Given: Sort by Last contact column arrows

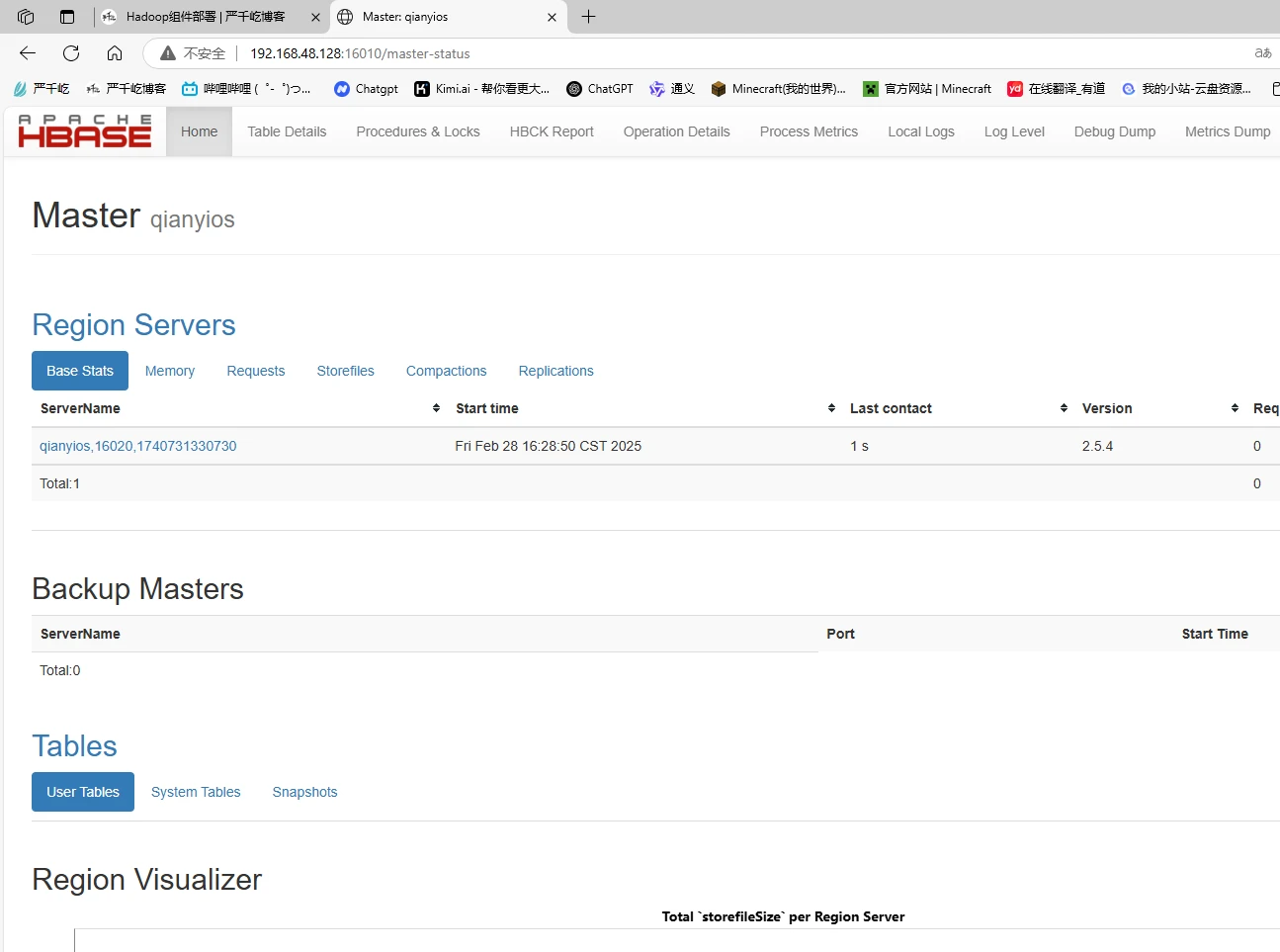Looking at the screenshot, I should click(1064, 408).
